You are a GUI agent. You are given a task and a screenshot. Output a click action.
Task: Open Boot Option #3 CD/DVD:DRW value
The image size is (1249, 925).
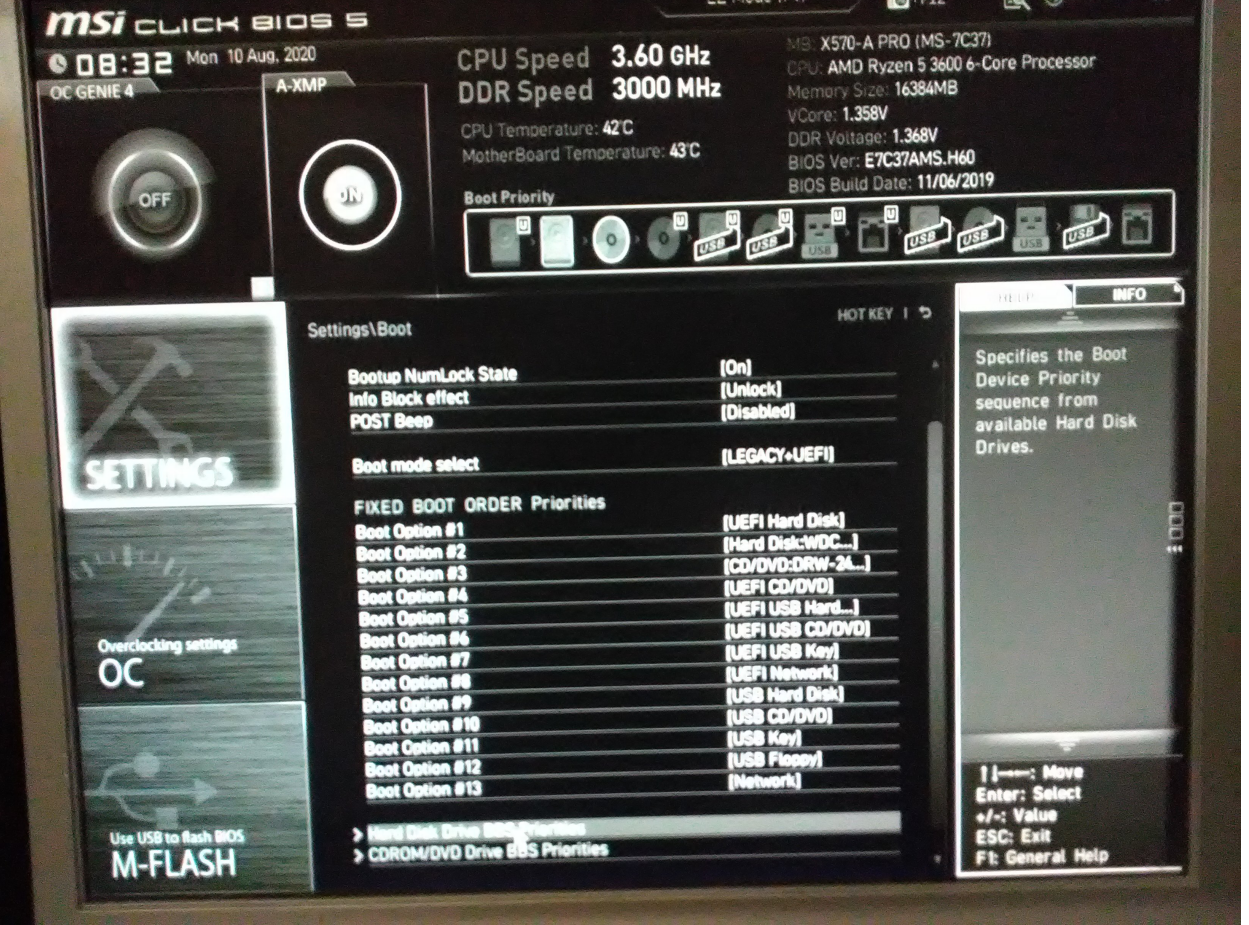tap(796, 564)
